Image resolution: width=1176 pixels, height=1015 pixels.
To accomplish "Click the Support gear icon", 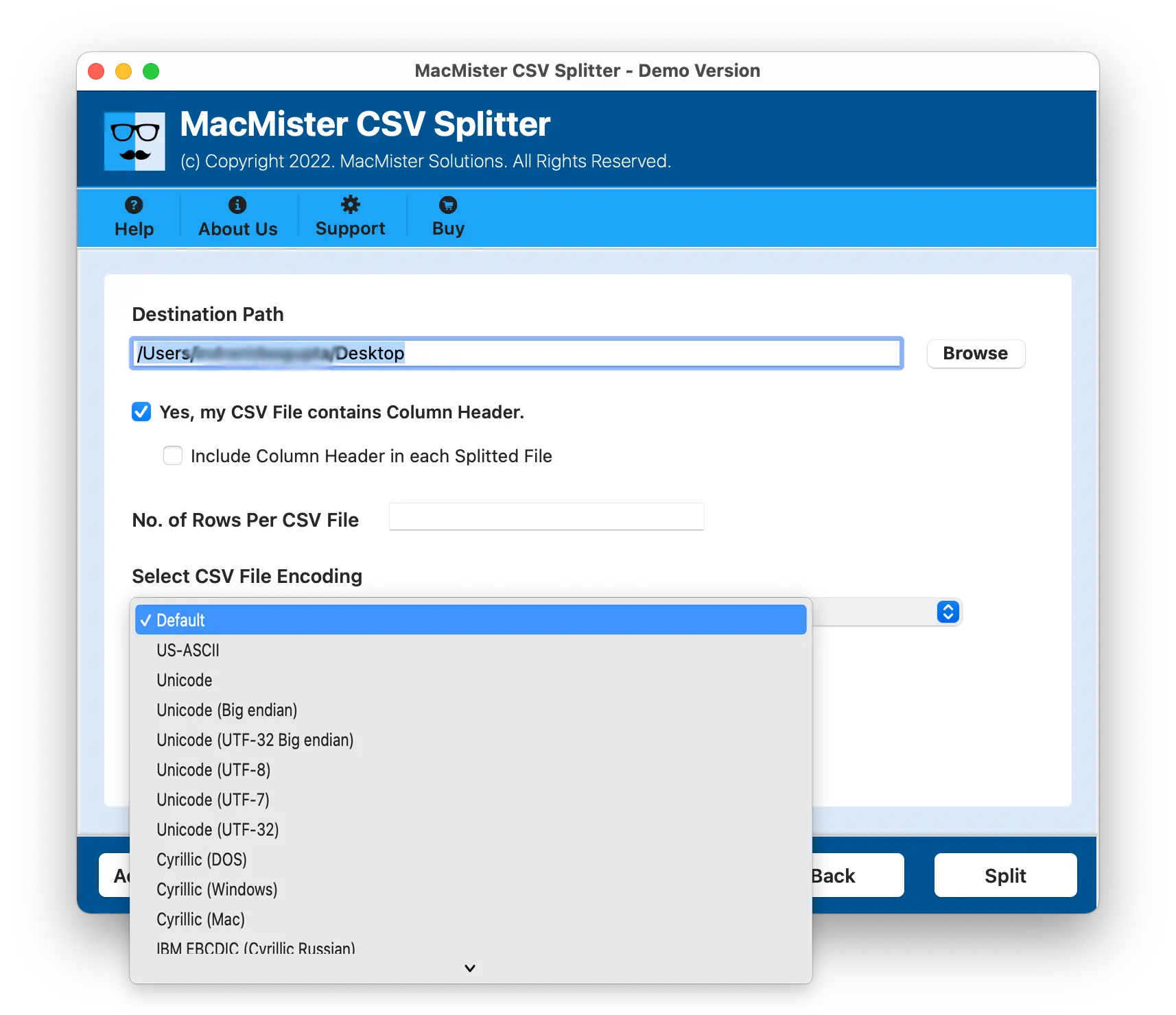I will tap(351, 204).
